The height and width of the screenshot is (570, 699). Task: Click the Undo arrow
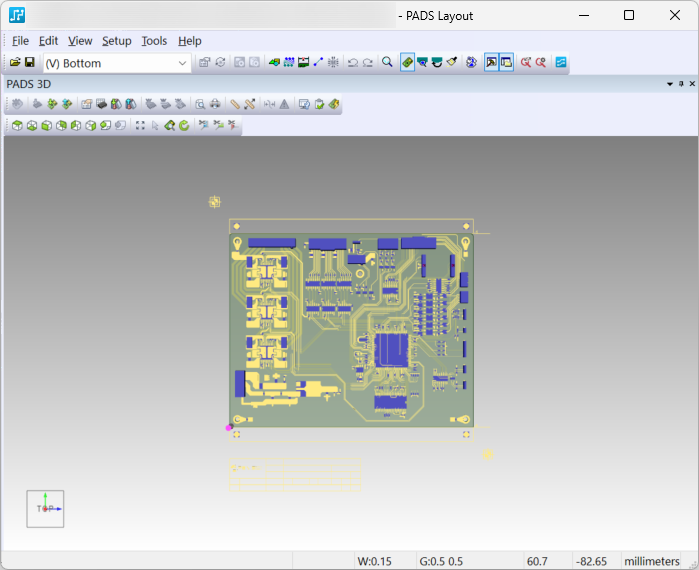tap(353, 62)
